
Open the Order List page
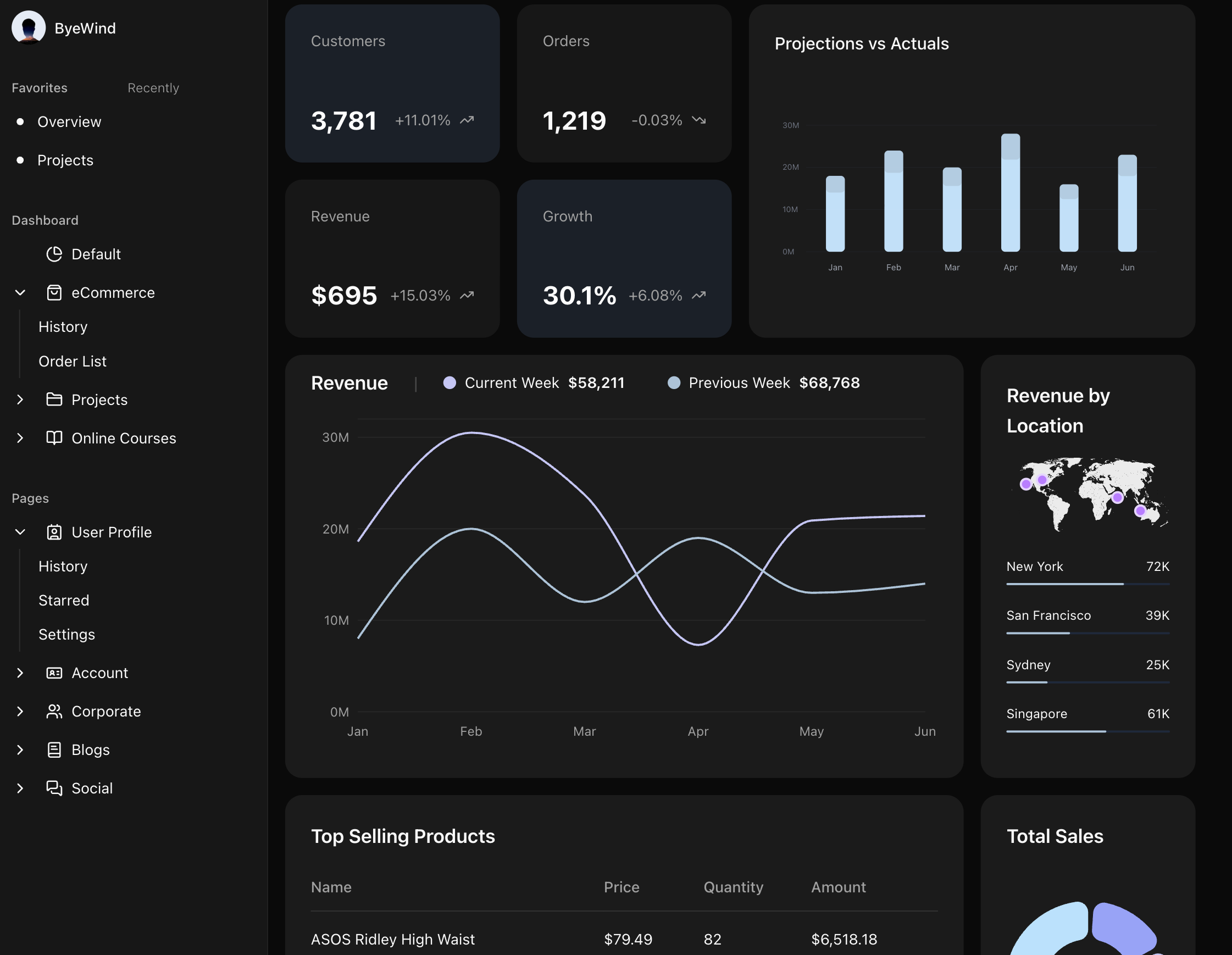tap(72, 361)
